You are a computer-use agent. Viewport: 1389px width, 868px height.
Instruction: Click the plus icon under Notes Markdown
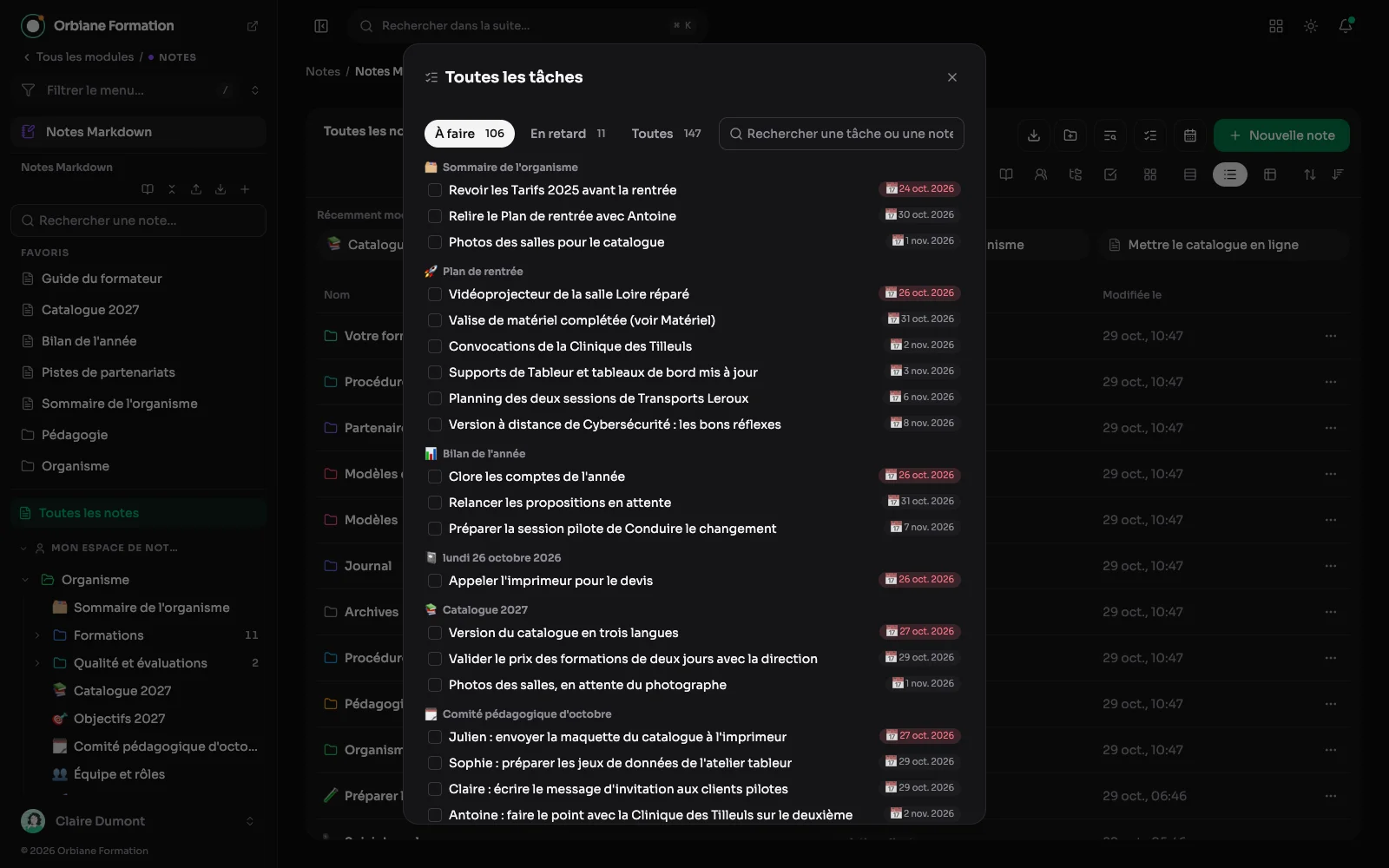(245, 189)
